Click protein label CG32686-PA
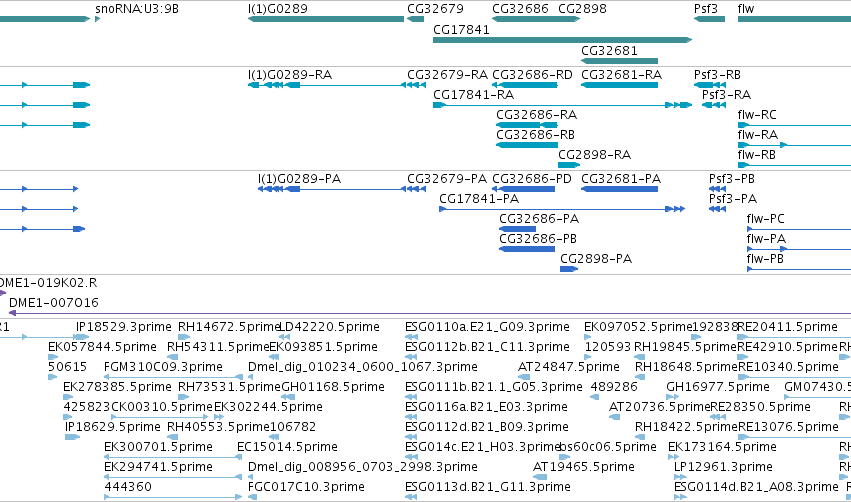This screenshot has height=502, width=851. 539,219
